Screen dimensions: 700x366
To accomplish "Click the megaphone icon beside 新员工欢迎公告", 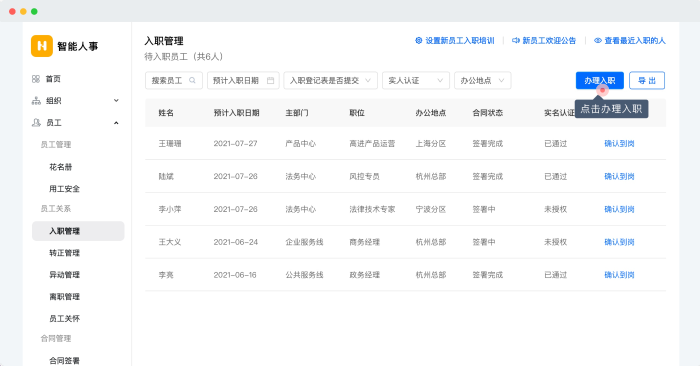I will pyautogui.click(x=516, y=41).
